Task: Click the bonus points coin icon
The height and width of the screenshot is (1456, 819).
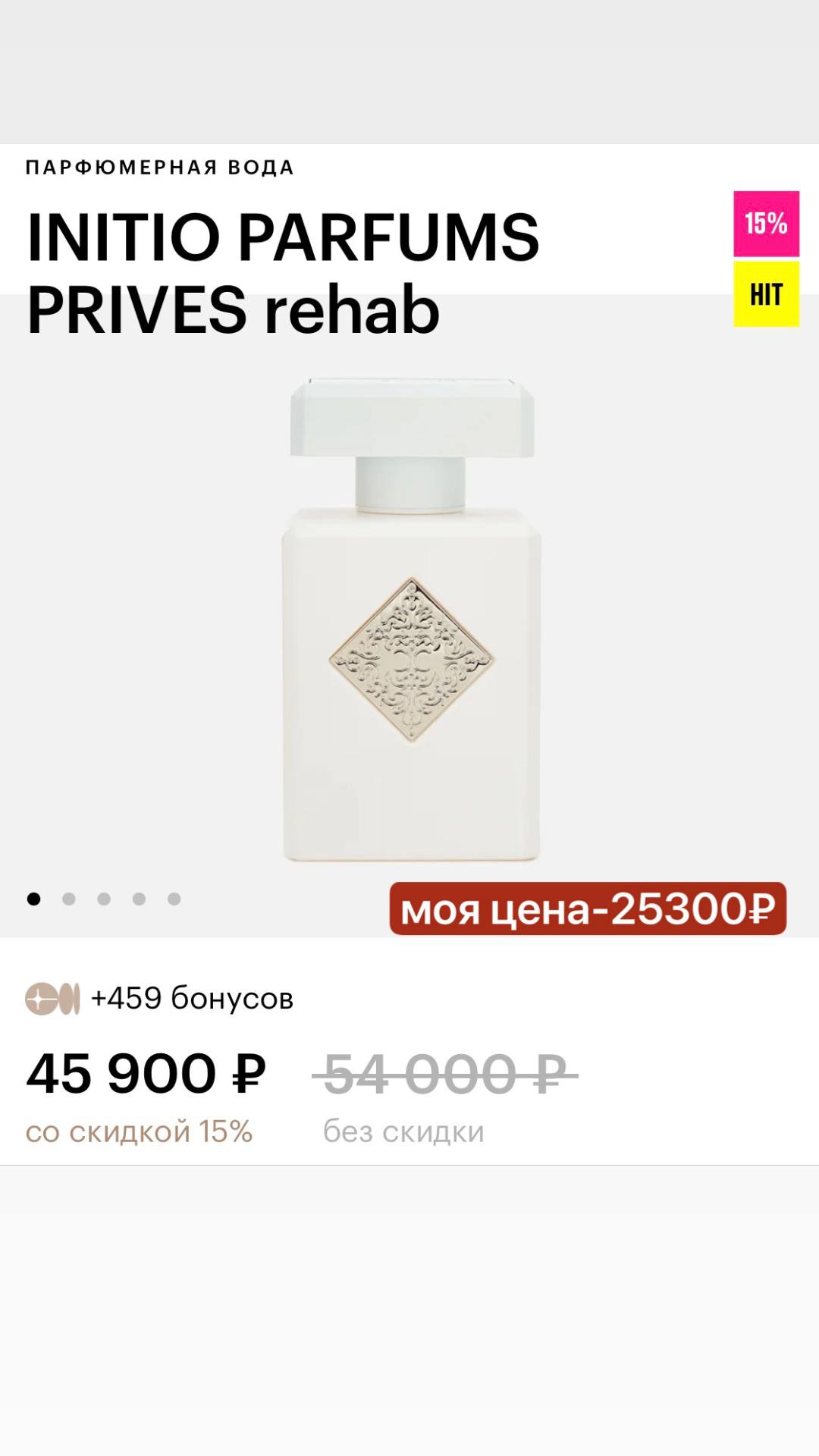Action: [52, 999]
